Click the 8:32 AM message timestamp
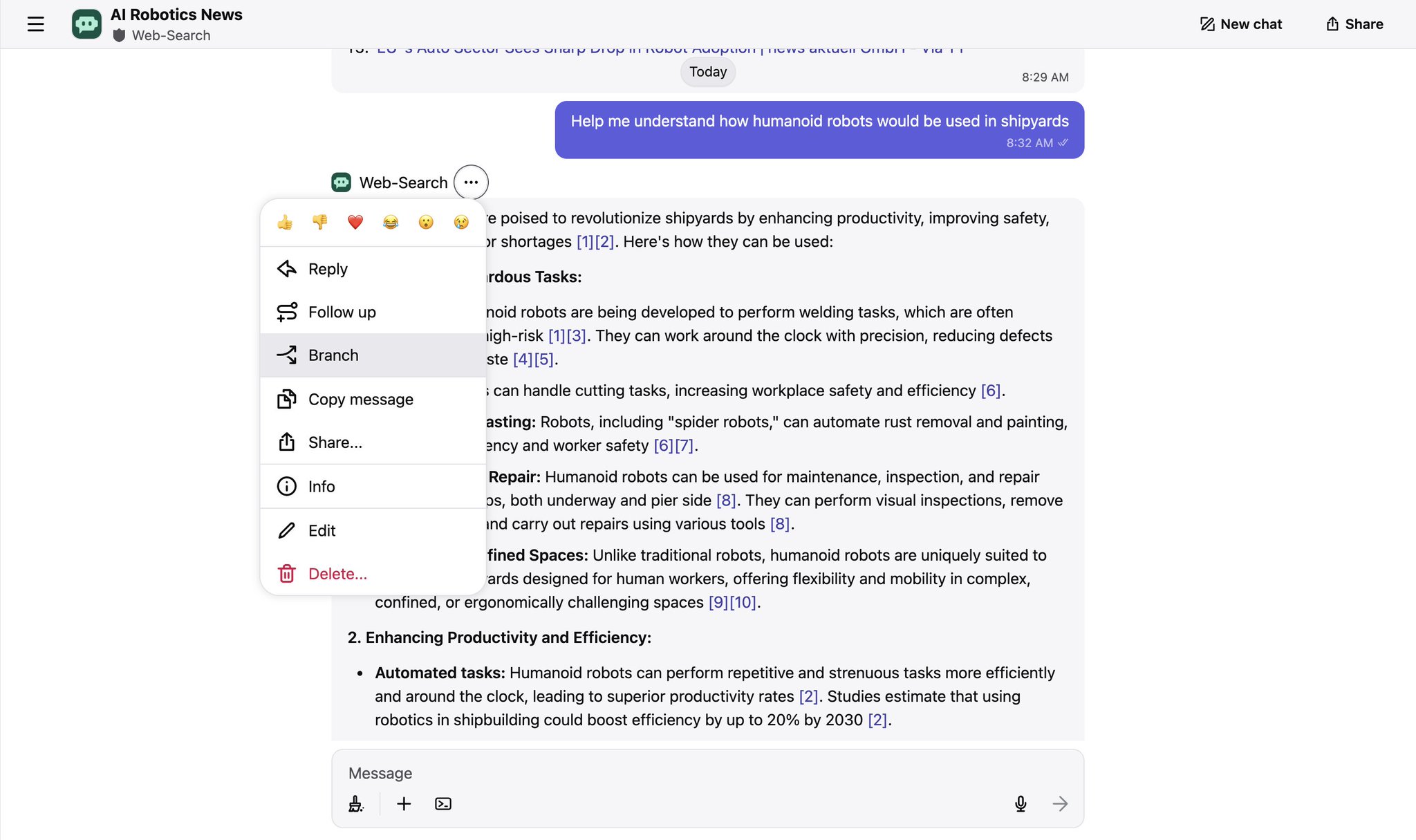This screenshot has width=1416, height=840. tap(1030, 143)
